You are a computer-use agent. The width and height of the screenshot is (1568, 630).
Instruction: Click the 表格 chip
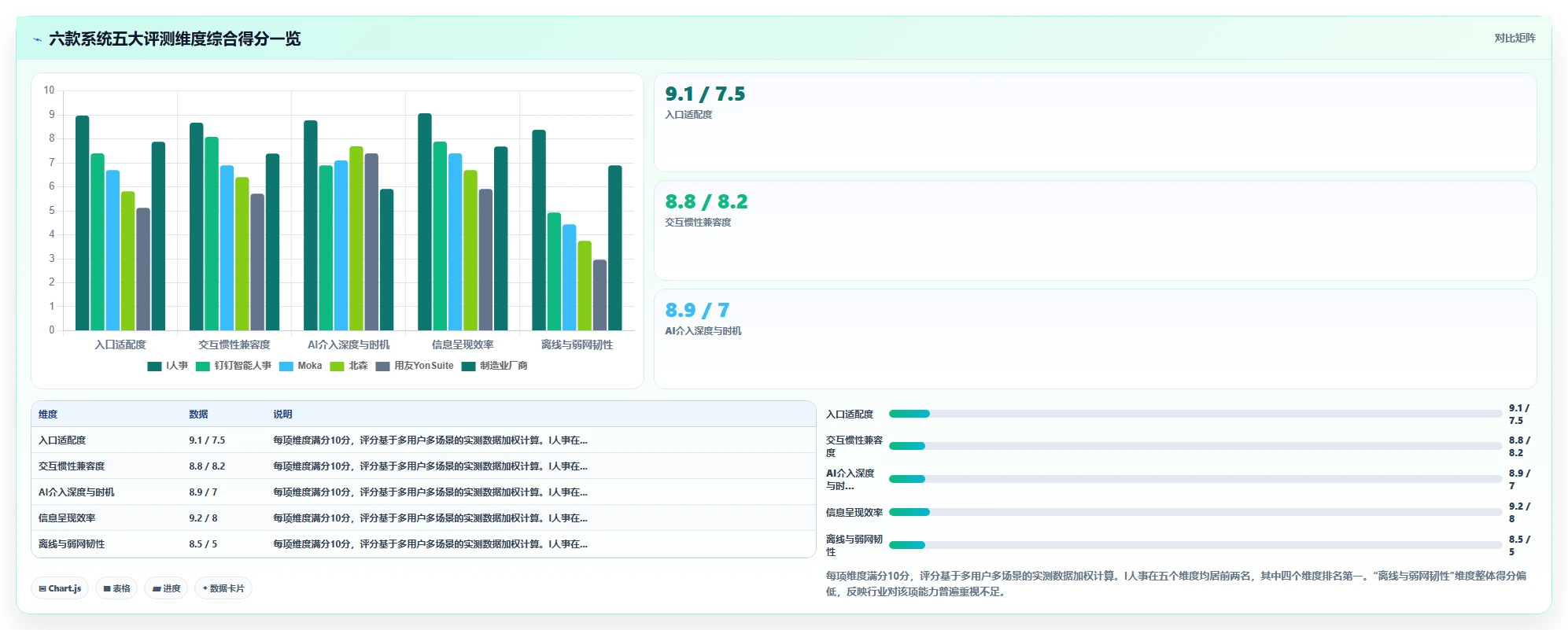(x=116, y=588)
